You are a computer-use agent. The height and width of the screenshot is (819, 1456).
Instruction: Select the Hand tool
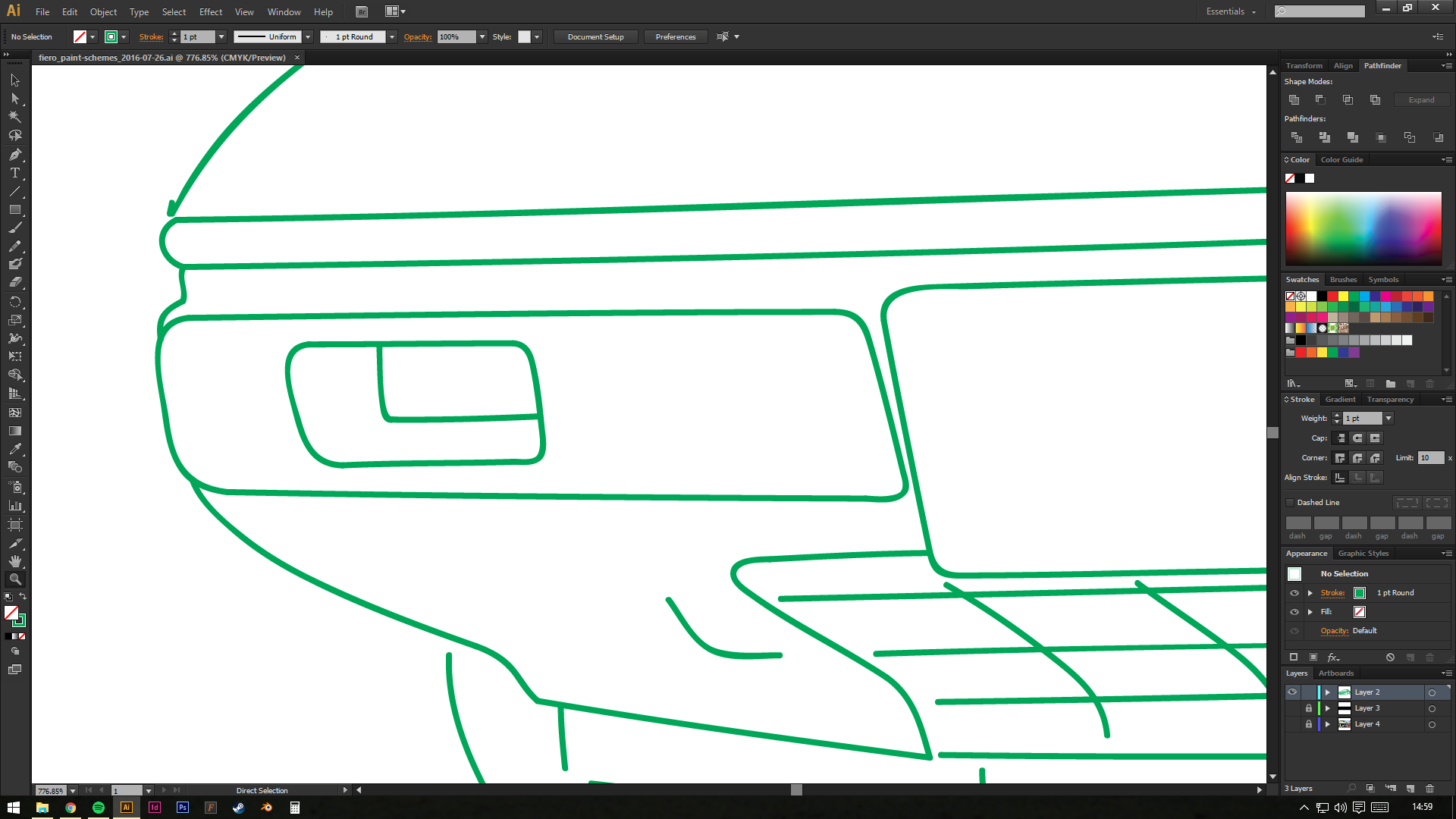pos(14,561)
